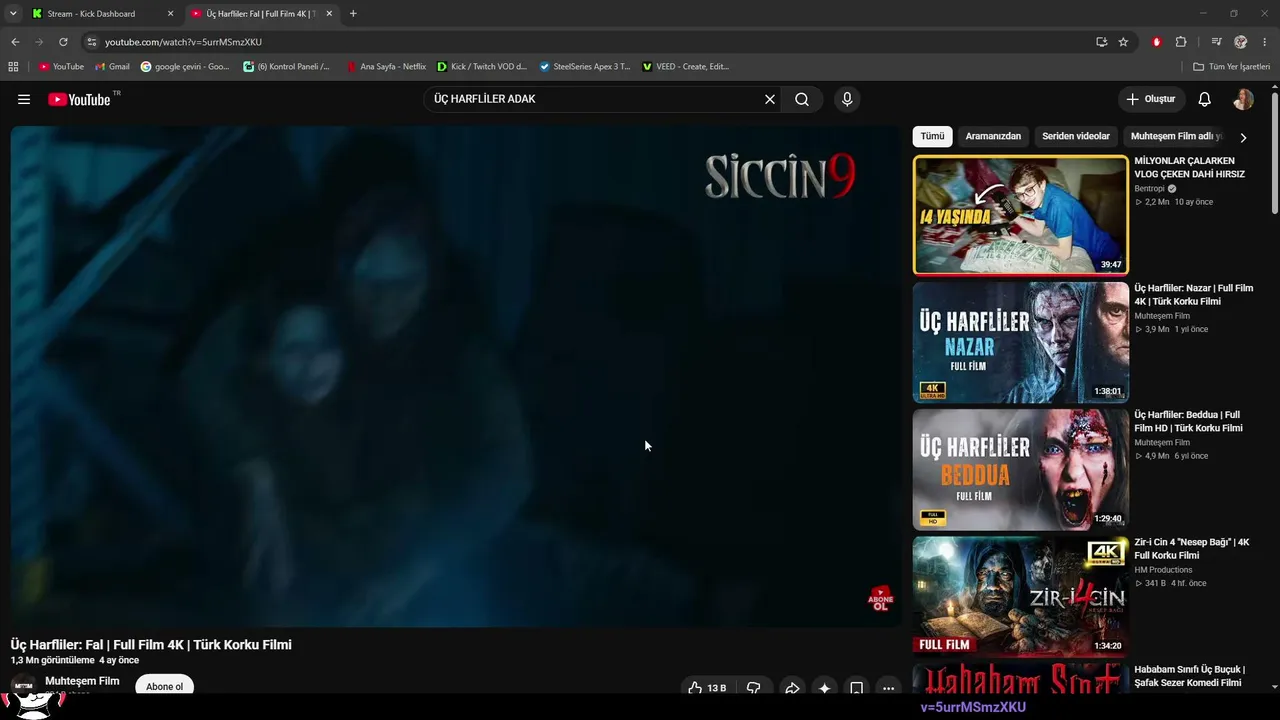The width and height of the screenshot is (1280, 720).
Task: Dislike the video
Action: pos(754,688)
